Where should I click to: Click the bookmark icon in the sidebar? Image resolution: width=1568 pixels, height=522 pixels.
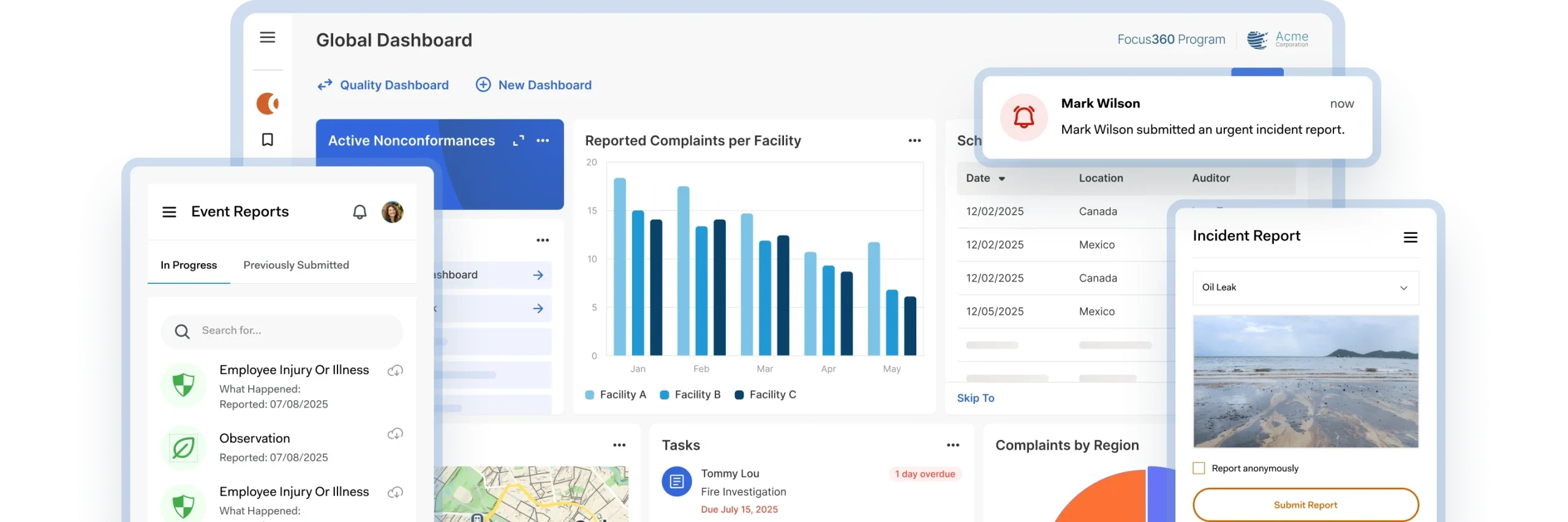tap(267, 140)
